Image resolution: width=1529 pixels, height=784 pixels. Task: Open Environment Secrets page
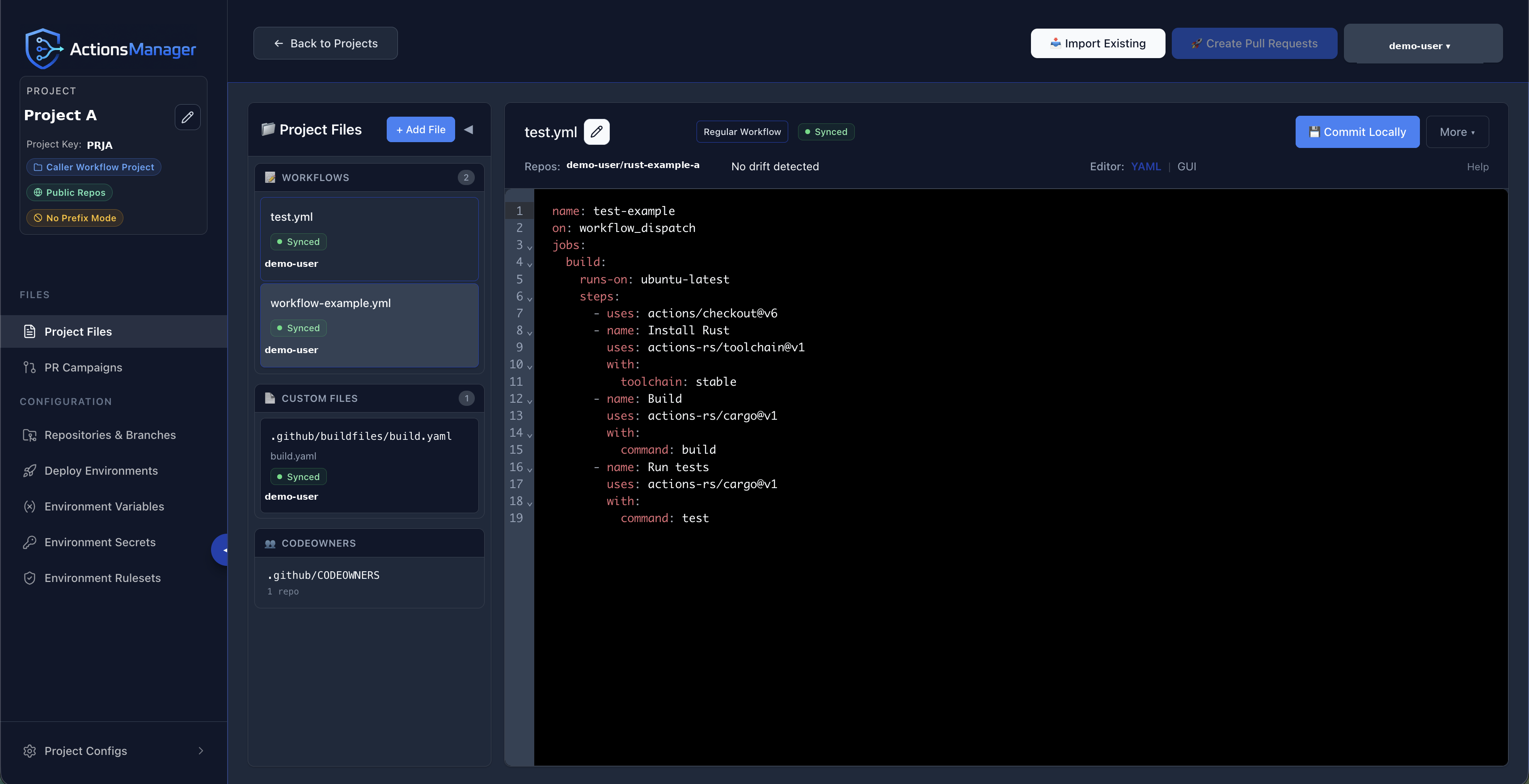[x=114, y=542]
